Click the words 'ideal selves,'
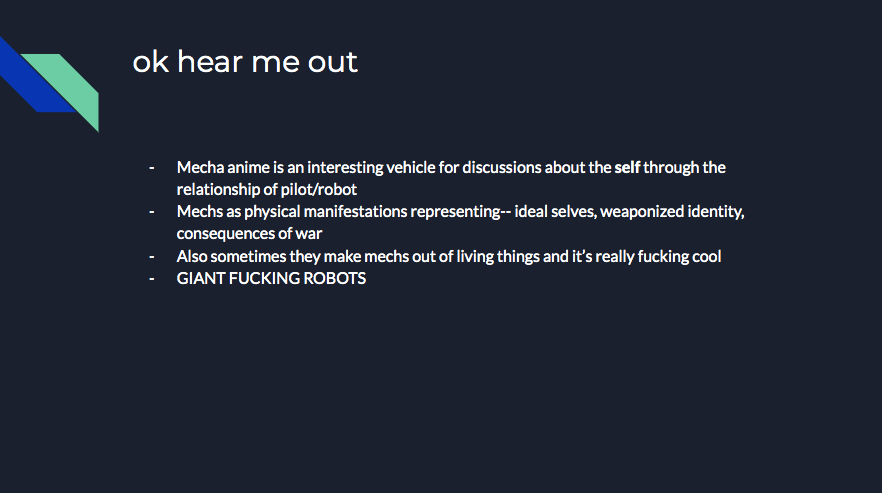Image resolution: width=882 pixels, height=493 pixels. [x=555, y=211]
